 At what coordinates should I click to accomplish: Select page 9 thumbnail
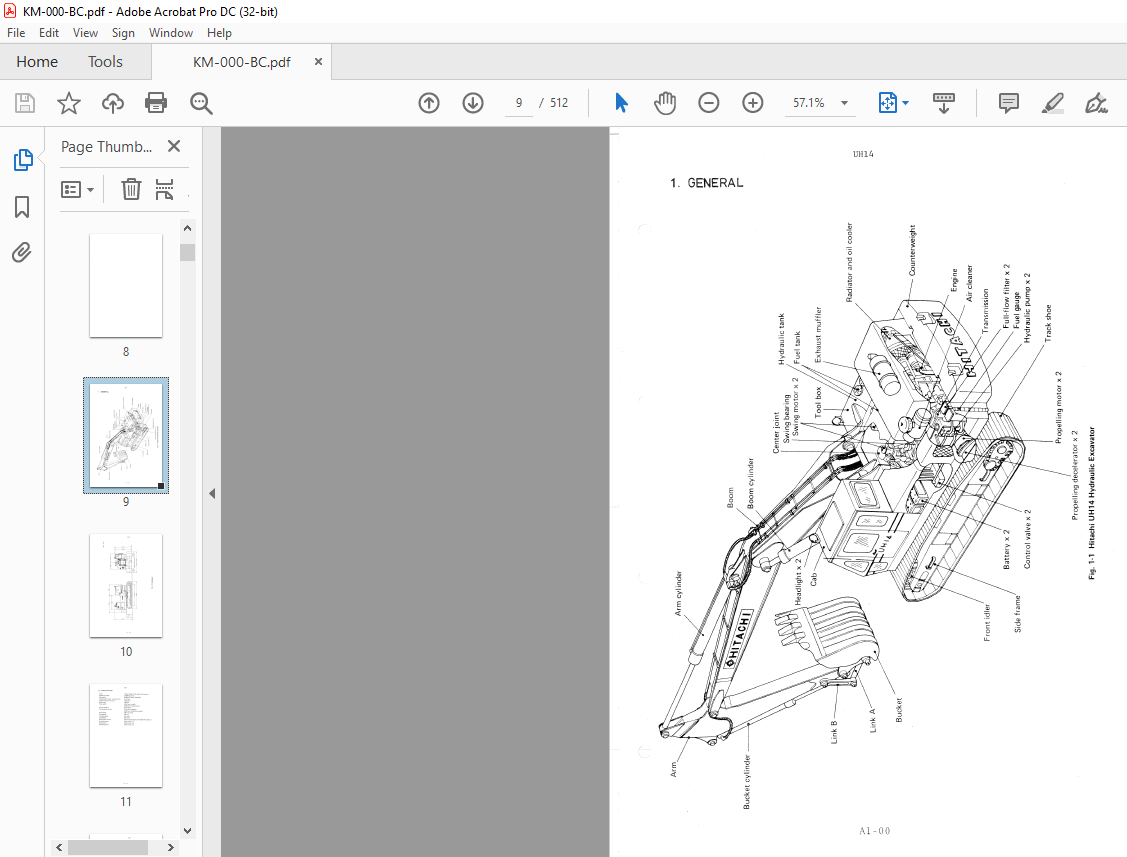(126, 435)
